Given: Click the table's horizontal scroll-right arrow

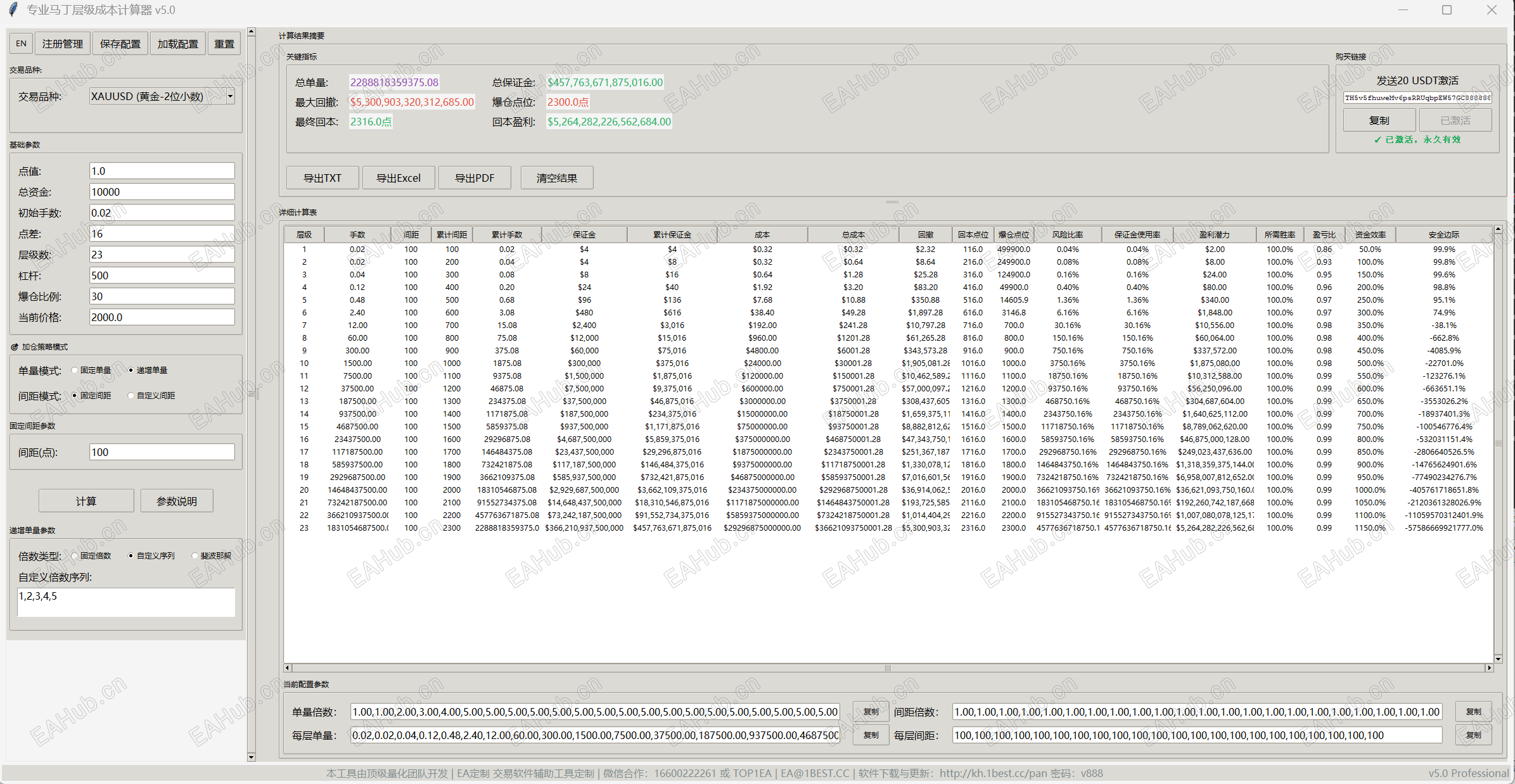Looking at the screenshot, I should pyautogui.click(x=1489, y=667).
